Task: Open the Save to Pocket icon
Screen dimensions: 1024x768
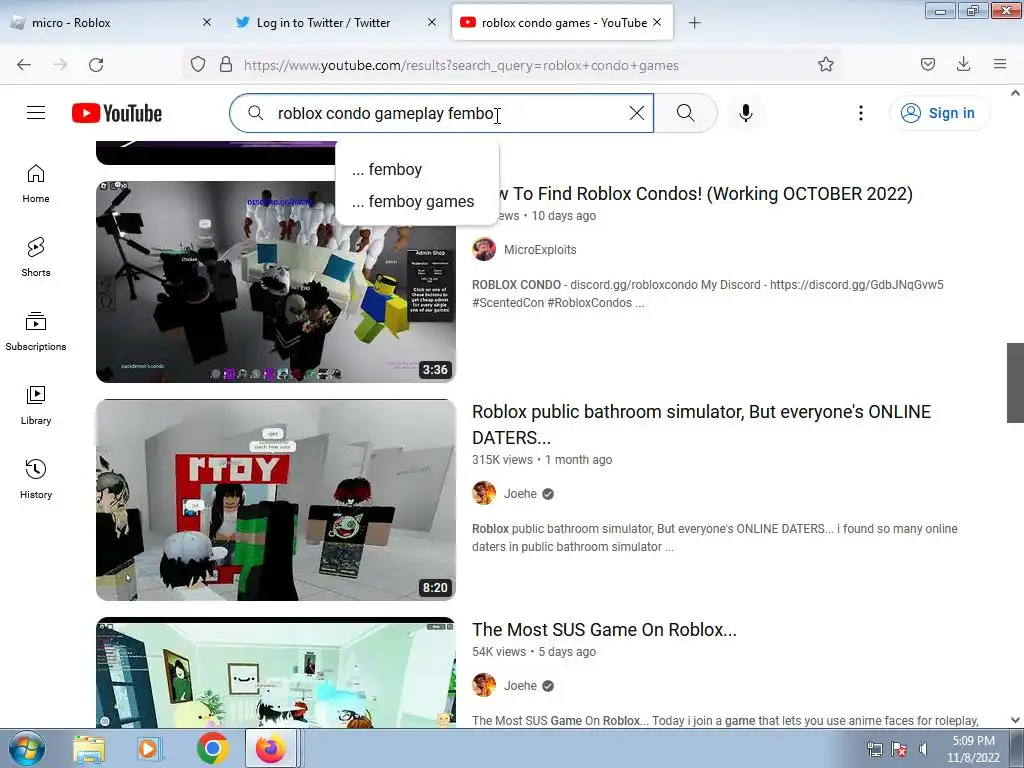Action: [927, 64]
